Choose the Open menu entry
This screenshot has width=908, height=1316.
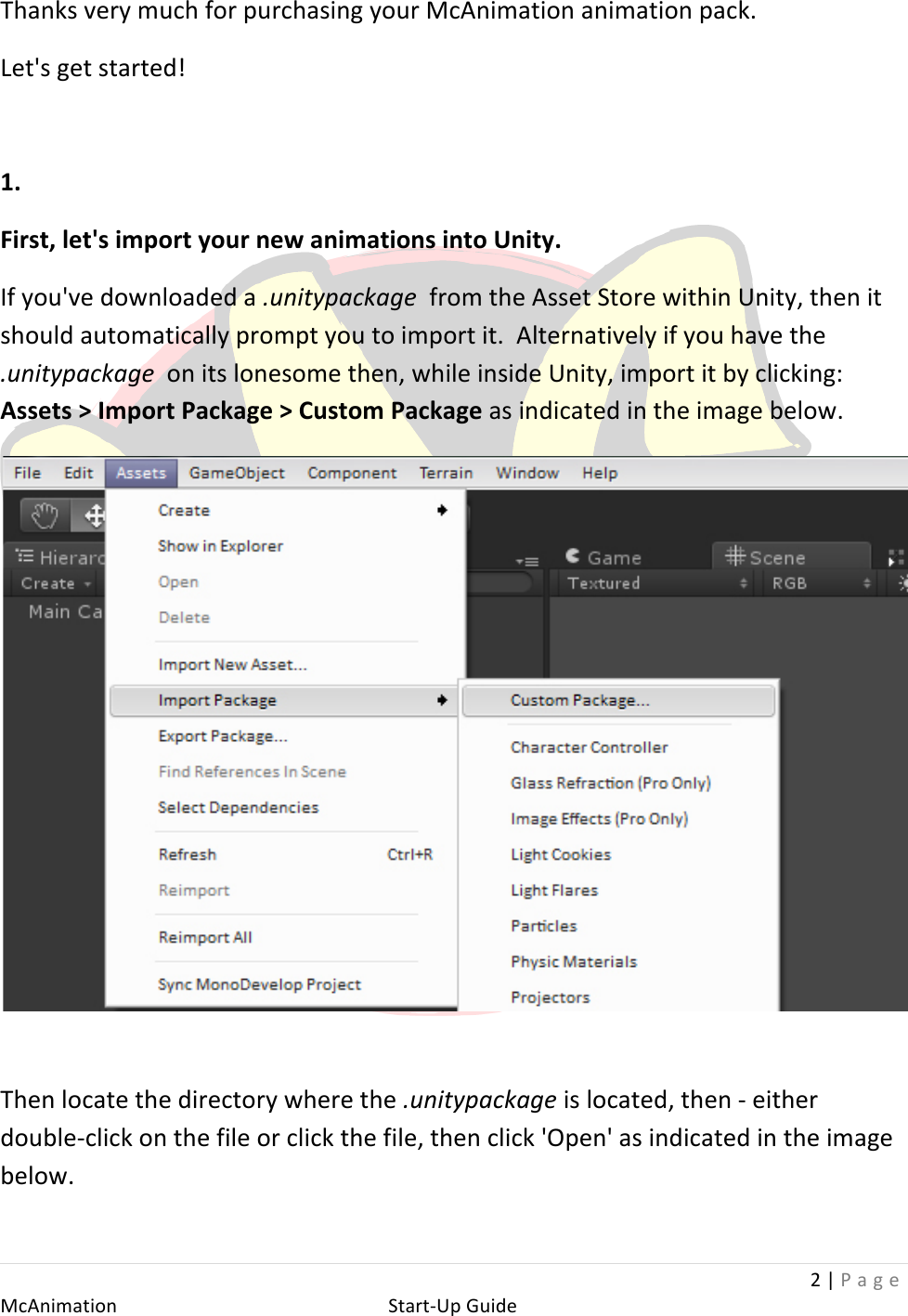(x=178, y=581)
